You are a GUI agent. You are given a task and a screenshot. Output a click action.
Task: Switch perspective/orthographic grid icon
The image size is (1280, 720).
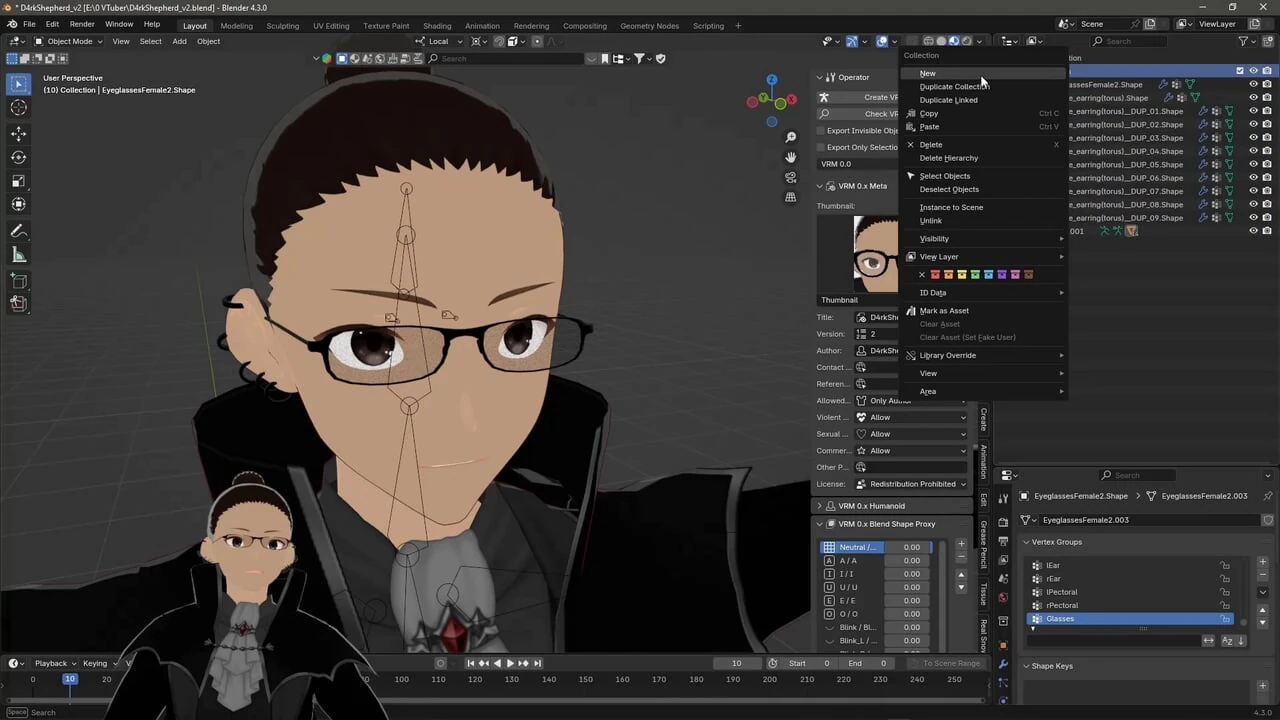pyautogui.click(x=790, y=197)
